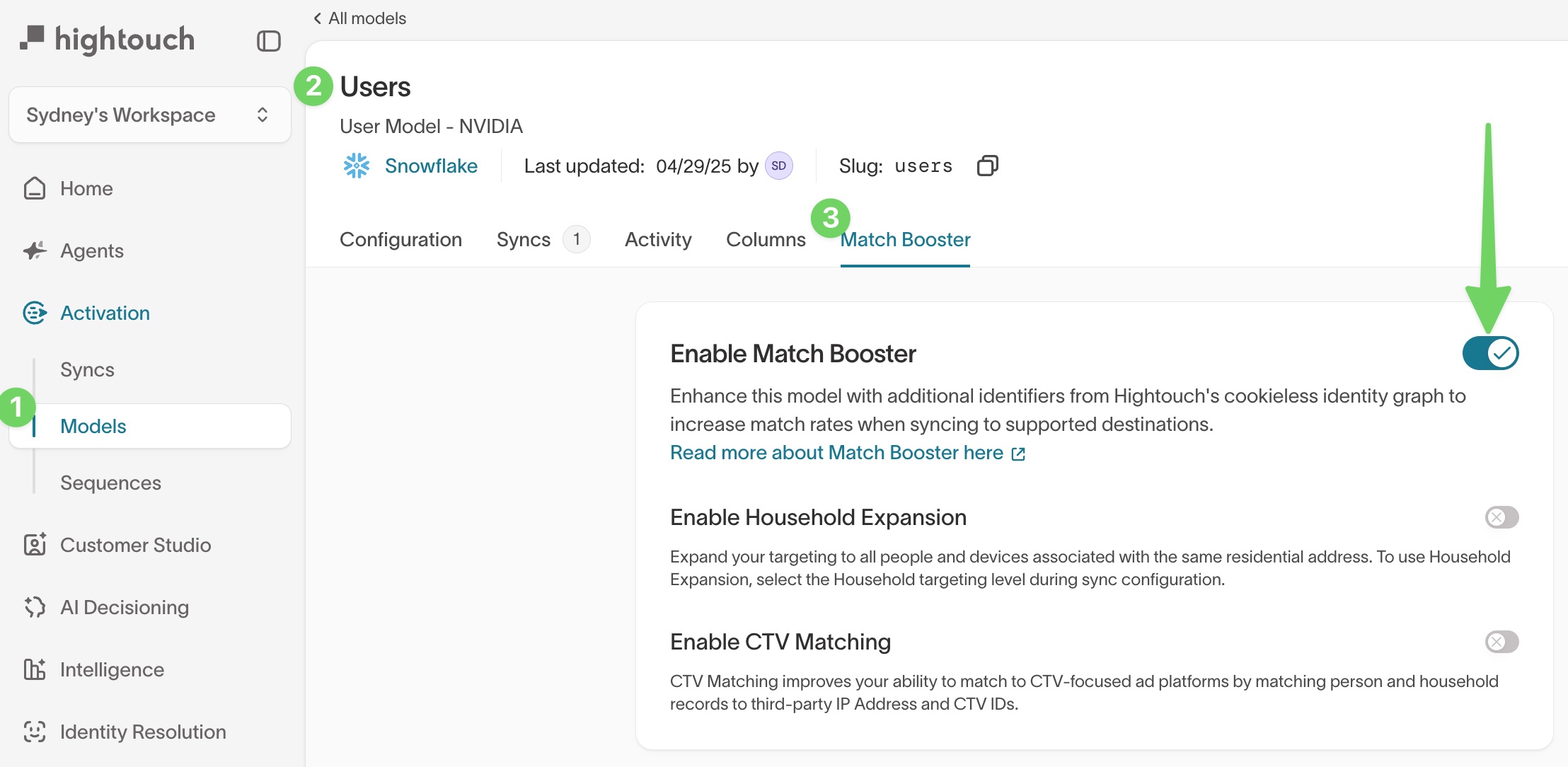Select the AI Decisioning icon
1568x767 pixels.
(35, 607)
